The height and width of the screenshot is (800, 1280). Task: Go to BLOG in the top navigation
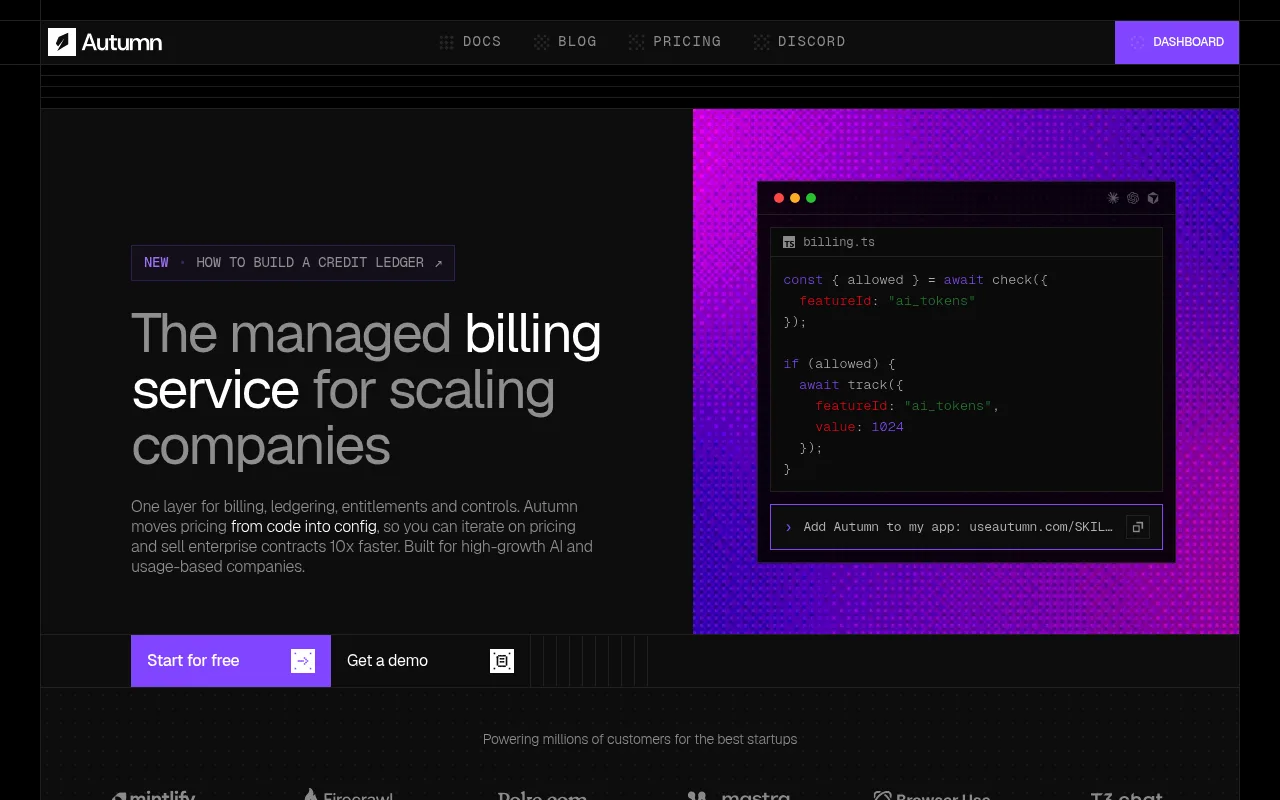(565, 42)
